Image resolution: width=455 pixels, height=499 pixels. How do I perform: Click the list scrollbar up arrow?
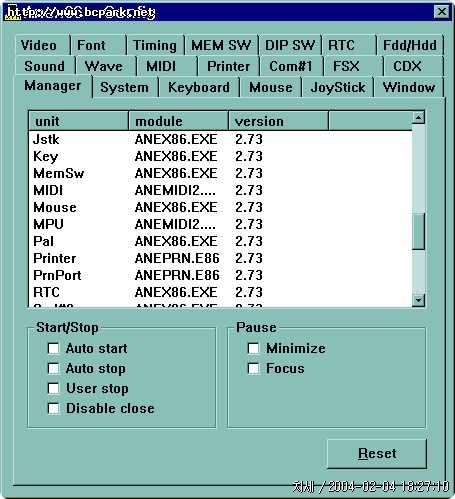click(x=418, y=118)
